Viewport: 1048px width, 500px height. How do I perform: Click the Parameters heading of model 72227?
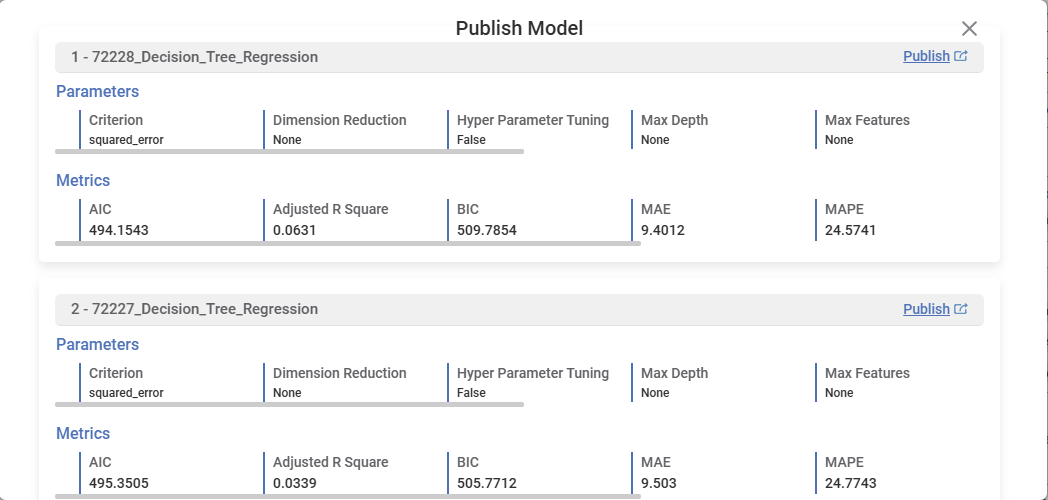click(97, 345)
